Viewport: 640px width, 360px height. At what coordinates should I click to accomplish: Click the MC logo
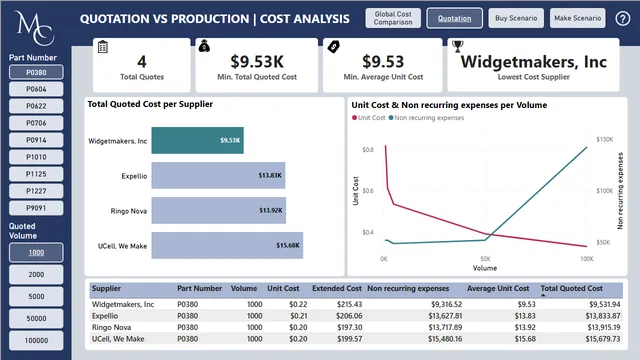coord(34,28)
